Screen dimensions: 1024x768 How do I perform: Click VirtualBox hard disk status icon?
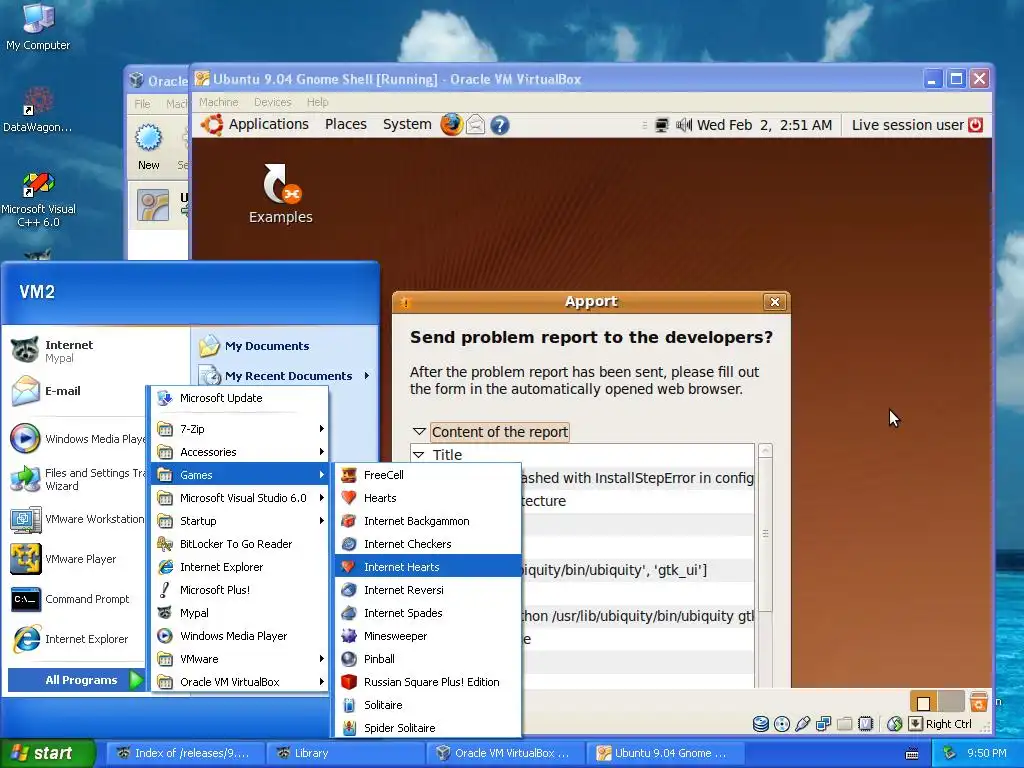pyautogui.click(x=760, y=724)
